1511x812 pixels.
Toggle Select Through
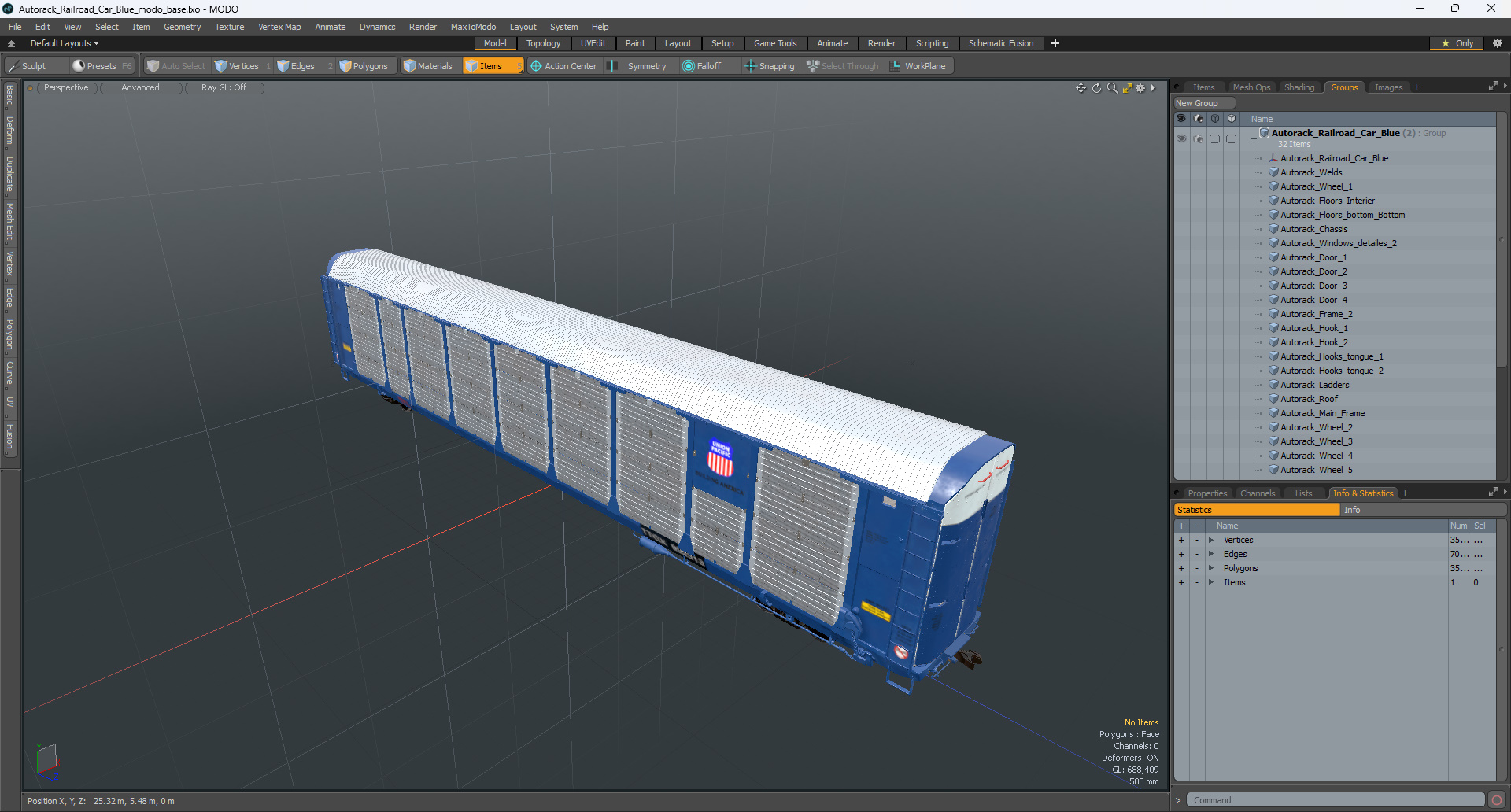click(x=843, y=66)
